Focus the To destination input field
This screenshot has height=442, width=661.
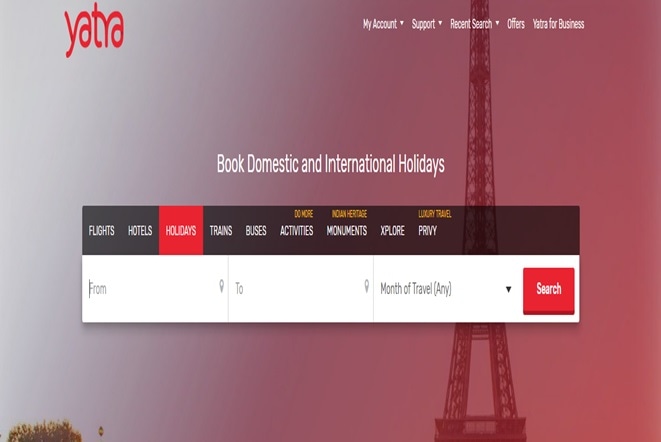pyautogui.click(x=295, y=289)
